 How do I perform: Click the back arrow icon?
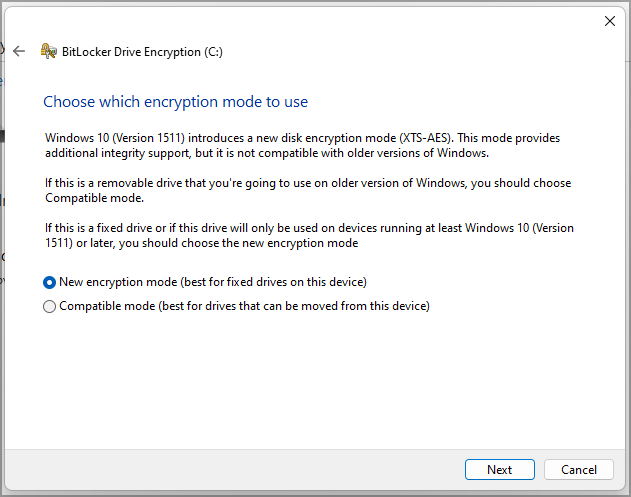coord(18,51)
